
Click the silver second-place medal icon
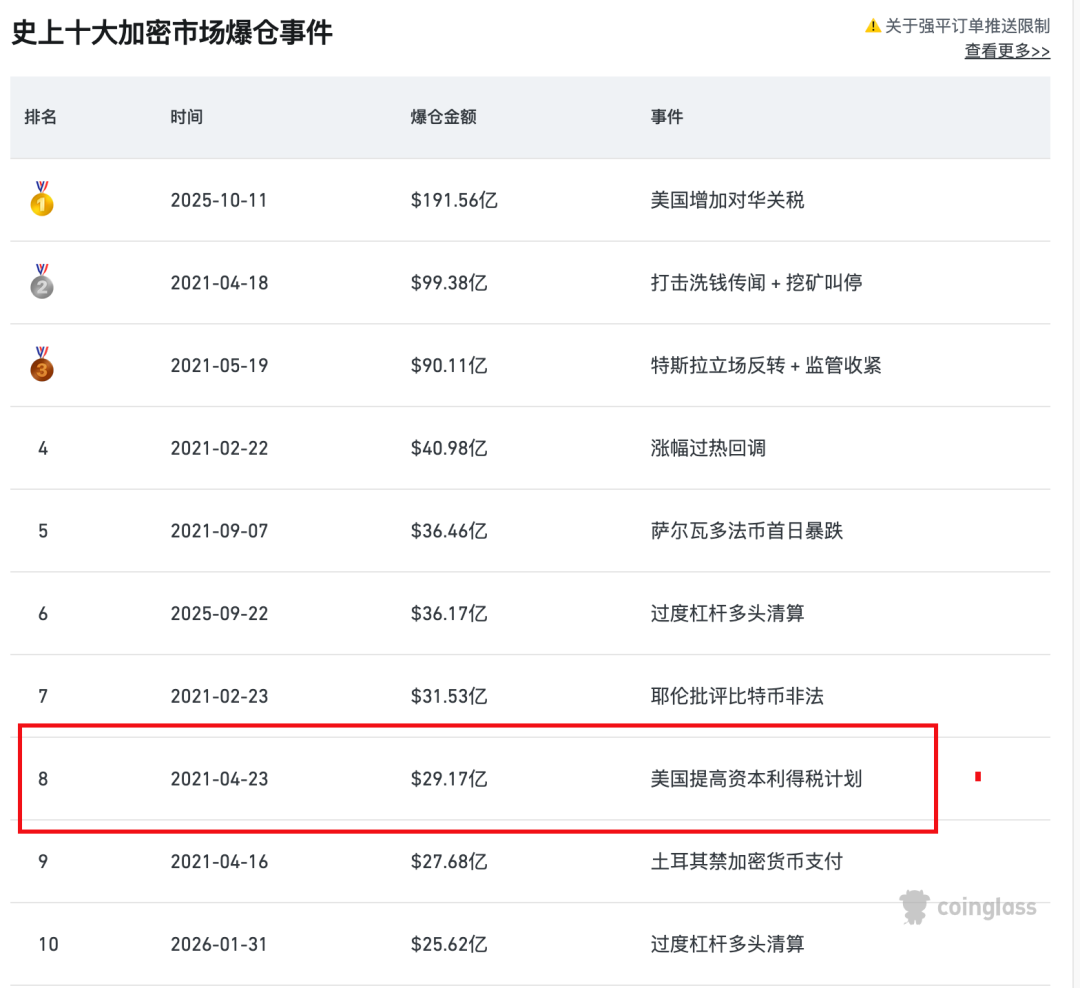(42, 282)
